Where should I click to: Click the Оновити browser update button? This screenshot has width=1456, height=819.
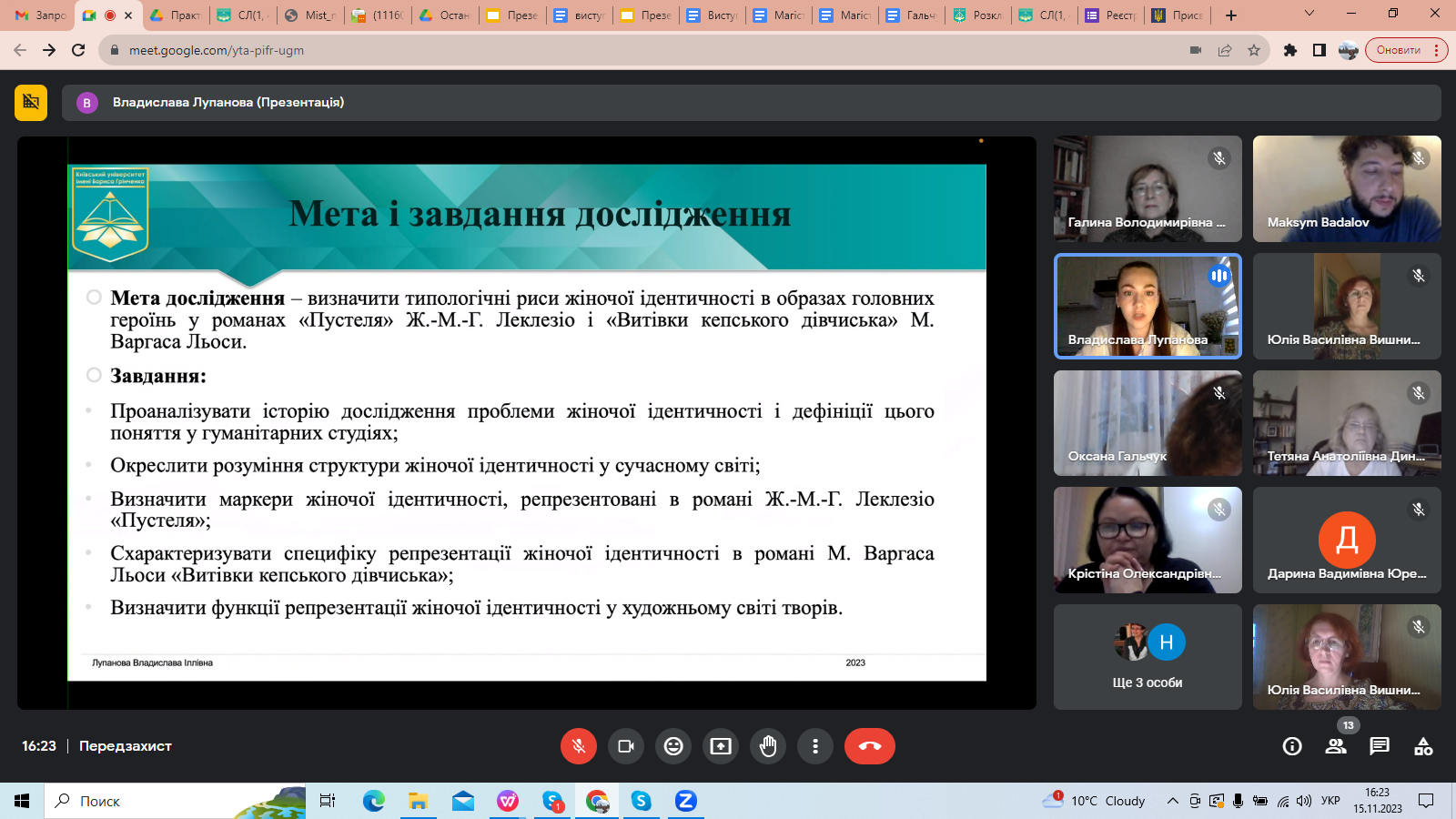[x=1399, y=50]
